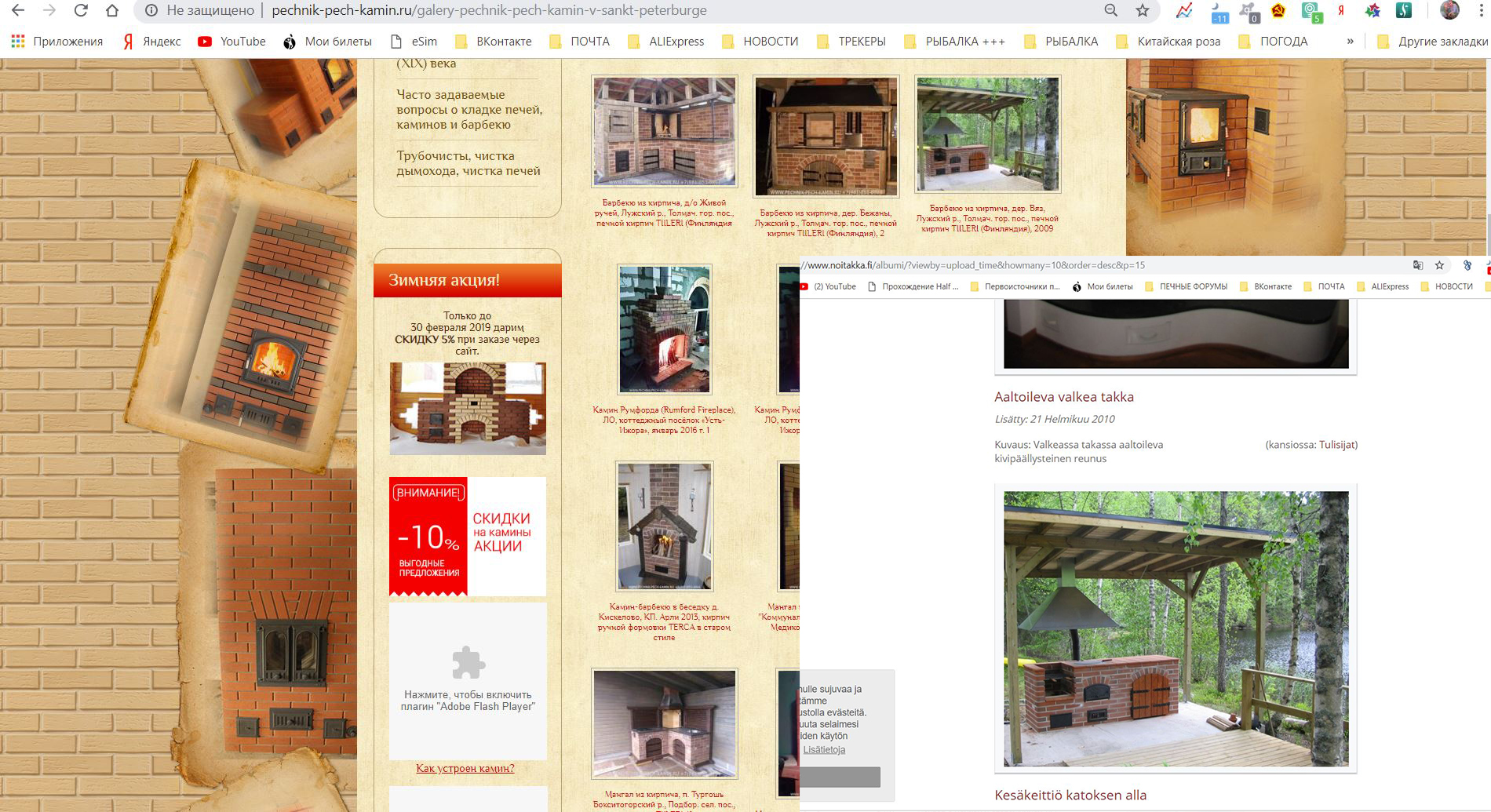
Task: Click the Барбекю дер. Вяз caption link
Action: point(988,218)
